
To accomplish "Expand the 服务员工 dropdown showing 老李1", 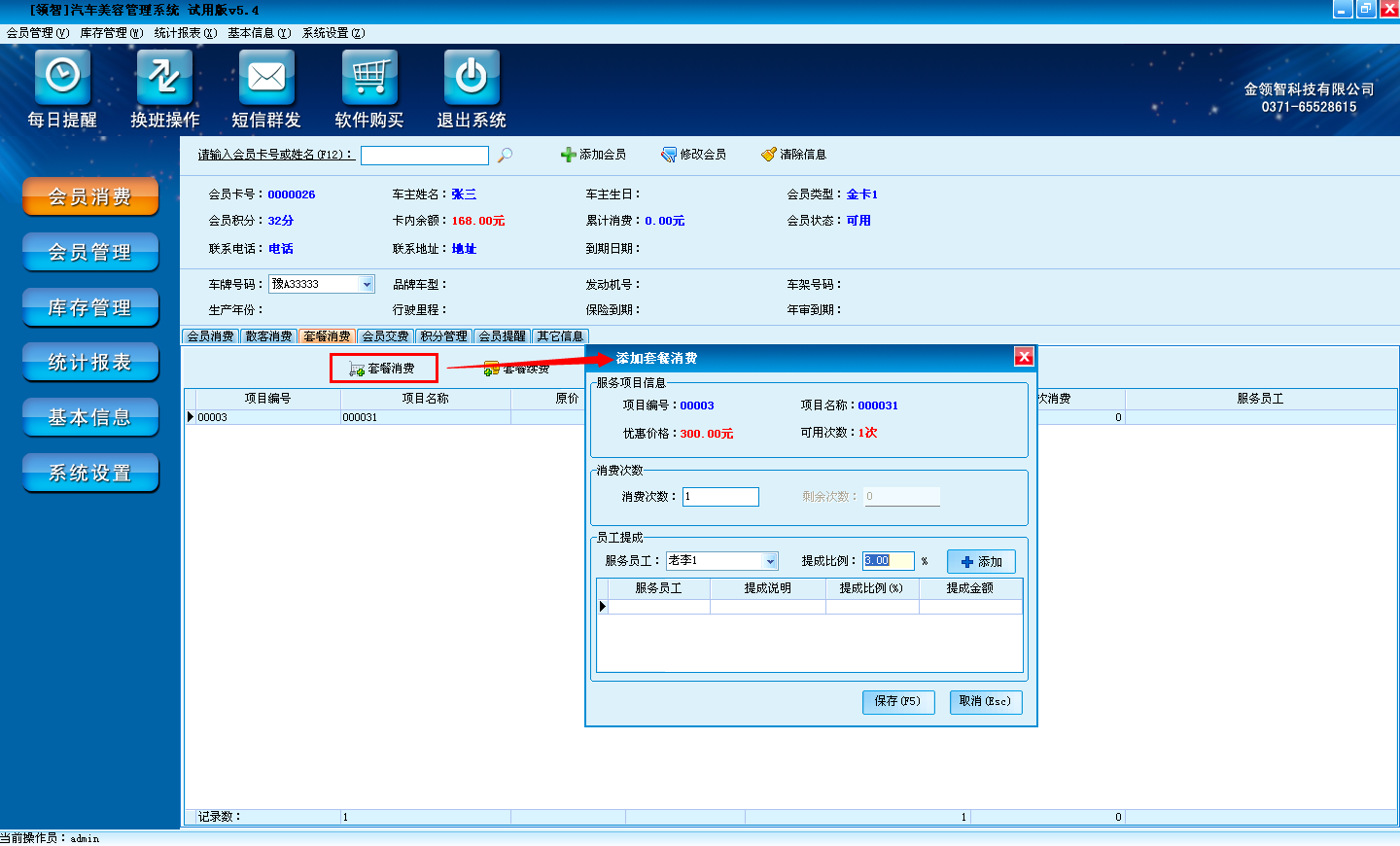I will tap(770, 561).
